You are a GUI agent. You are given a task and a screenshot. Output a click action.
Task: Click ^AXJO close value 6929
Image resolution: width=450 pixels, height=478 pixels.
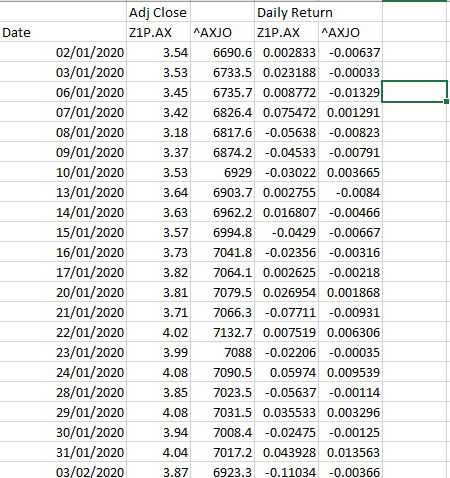[222, 172]
